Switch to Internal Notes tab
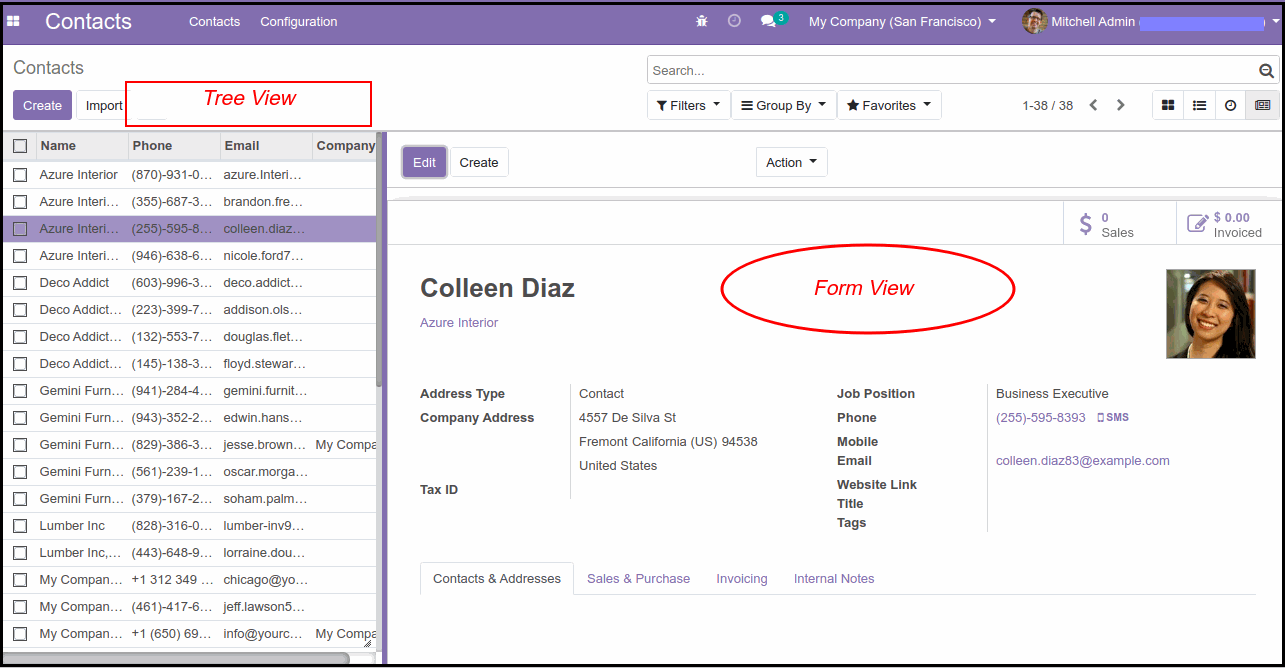This screenshot has width=1285, height=668. [834, 578]
